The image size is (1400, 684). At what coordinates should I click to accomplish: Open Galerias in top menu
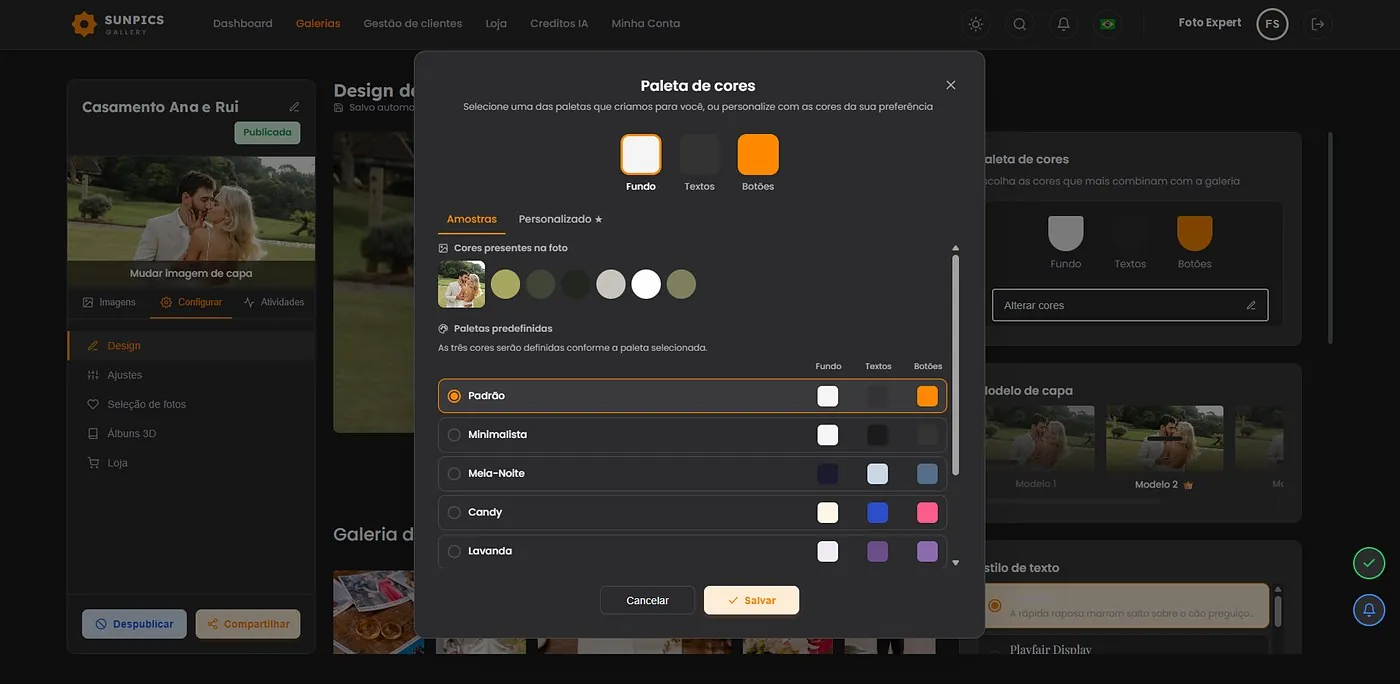pos(318,23)
